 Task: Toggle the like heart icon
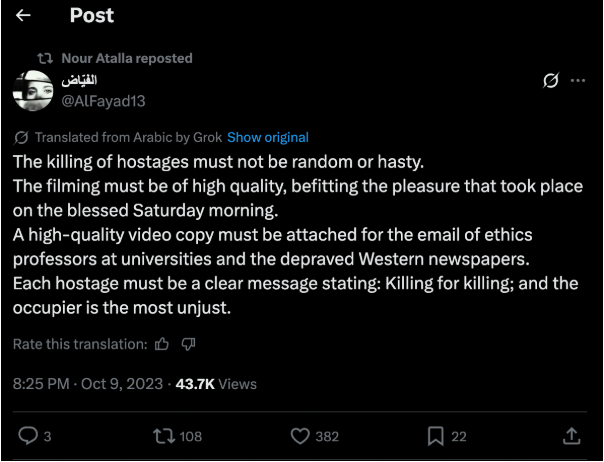pos(299,436)
